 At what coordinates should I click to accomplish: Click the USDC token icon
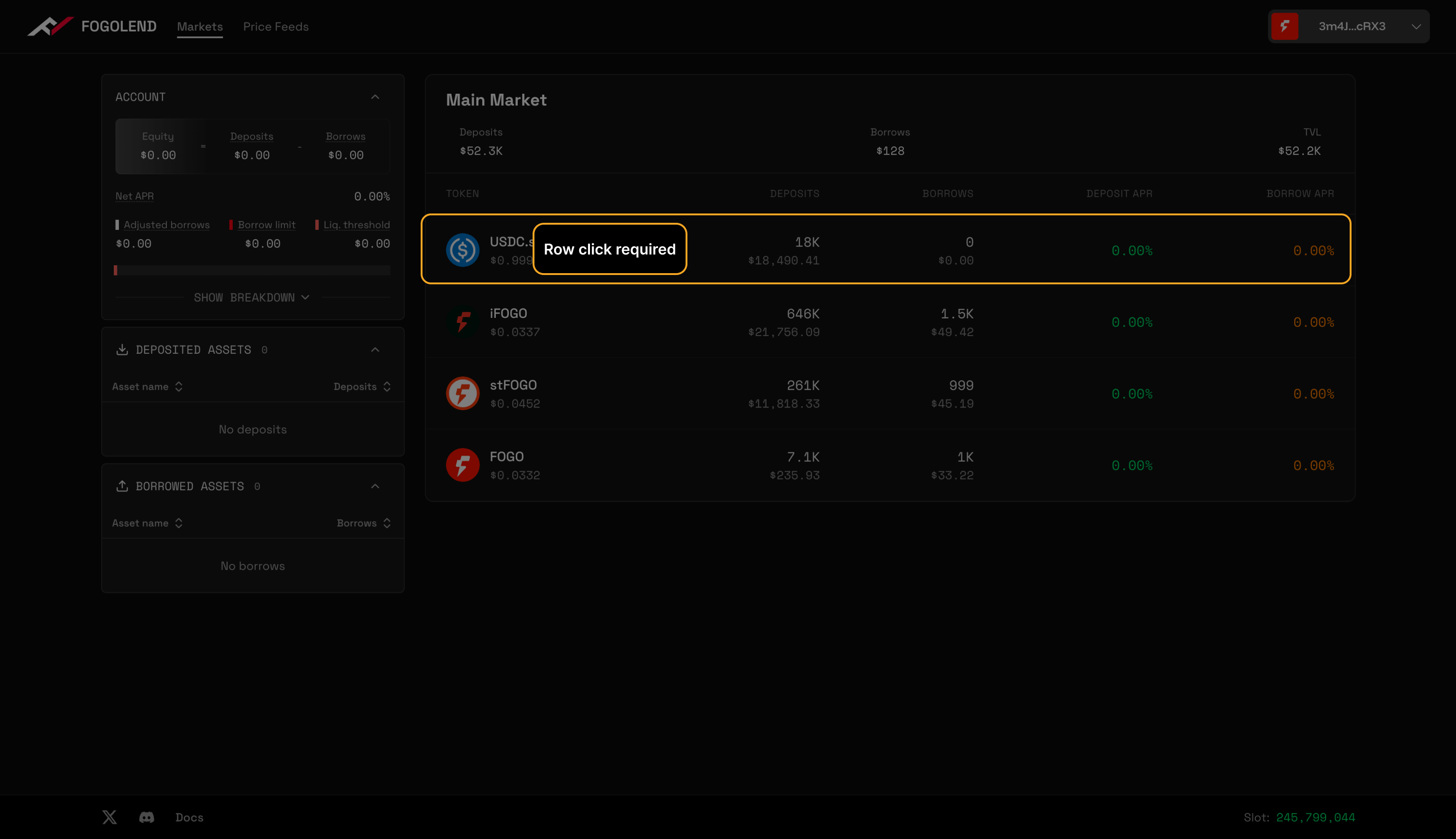[462, 250]
